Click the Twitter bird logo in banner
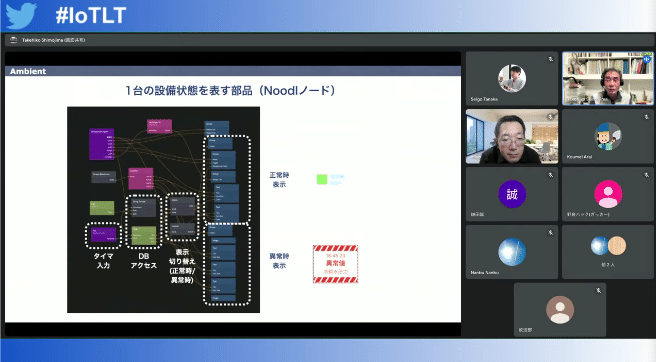Image resolution: width=656 pixels, height=362 pixels. [x=21, y=15]
